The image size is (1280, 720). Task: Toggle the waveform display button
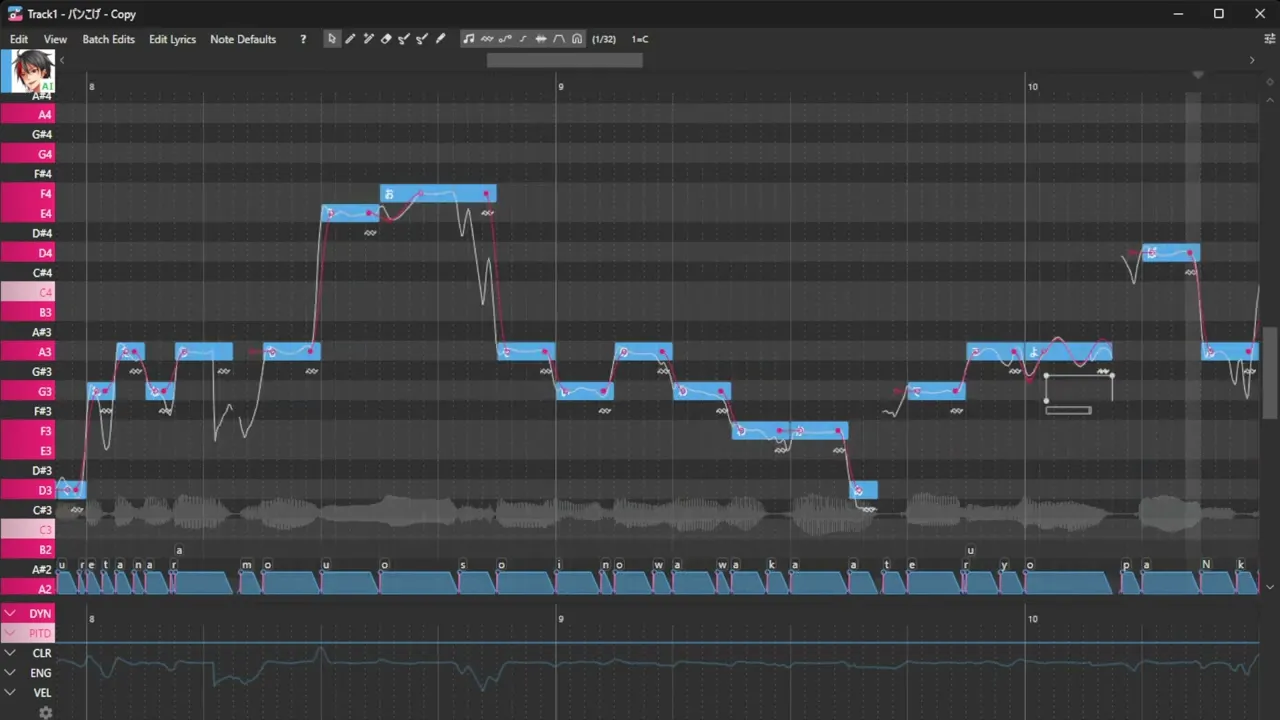point(541,39)
